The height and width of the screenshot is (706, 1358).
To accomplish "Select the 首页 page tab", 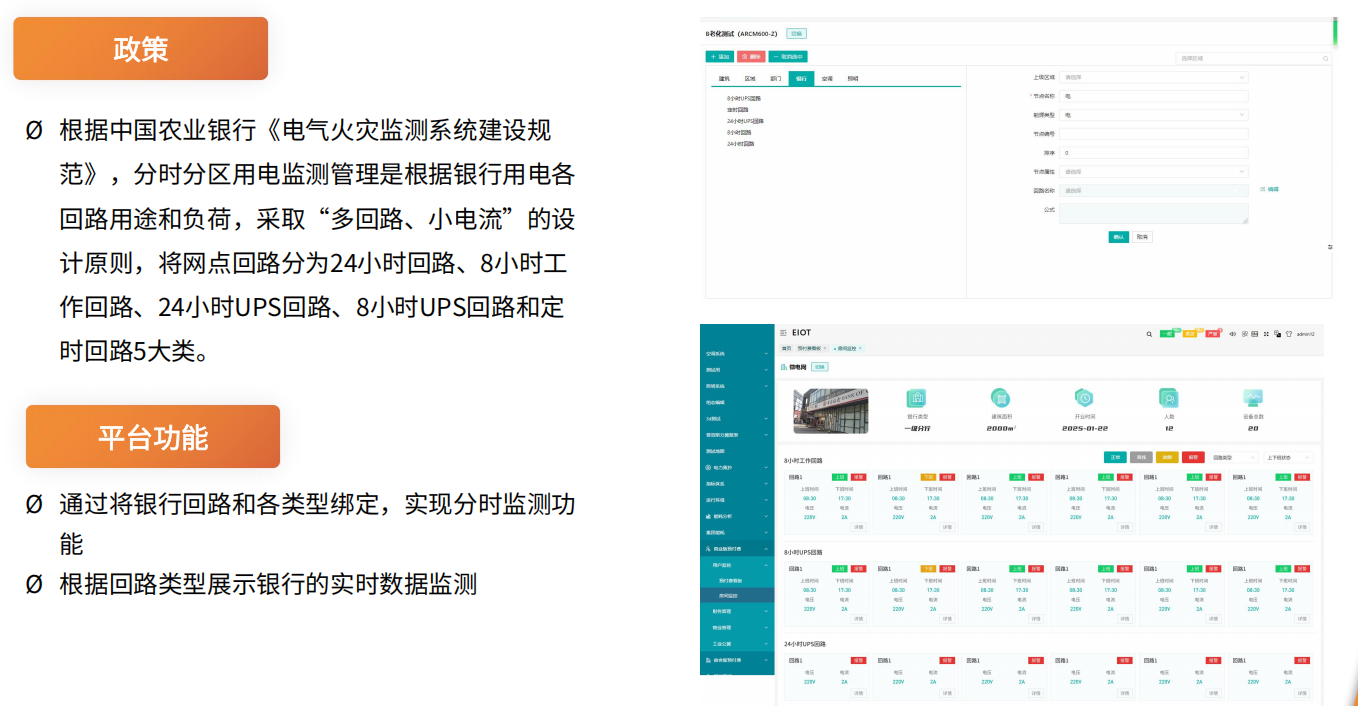I will click(786, 348).
